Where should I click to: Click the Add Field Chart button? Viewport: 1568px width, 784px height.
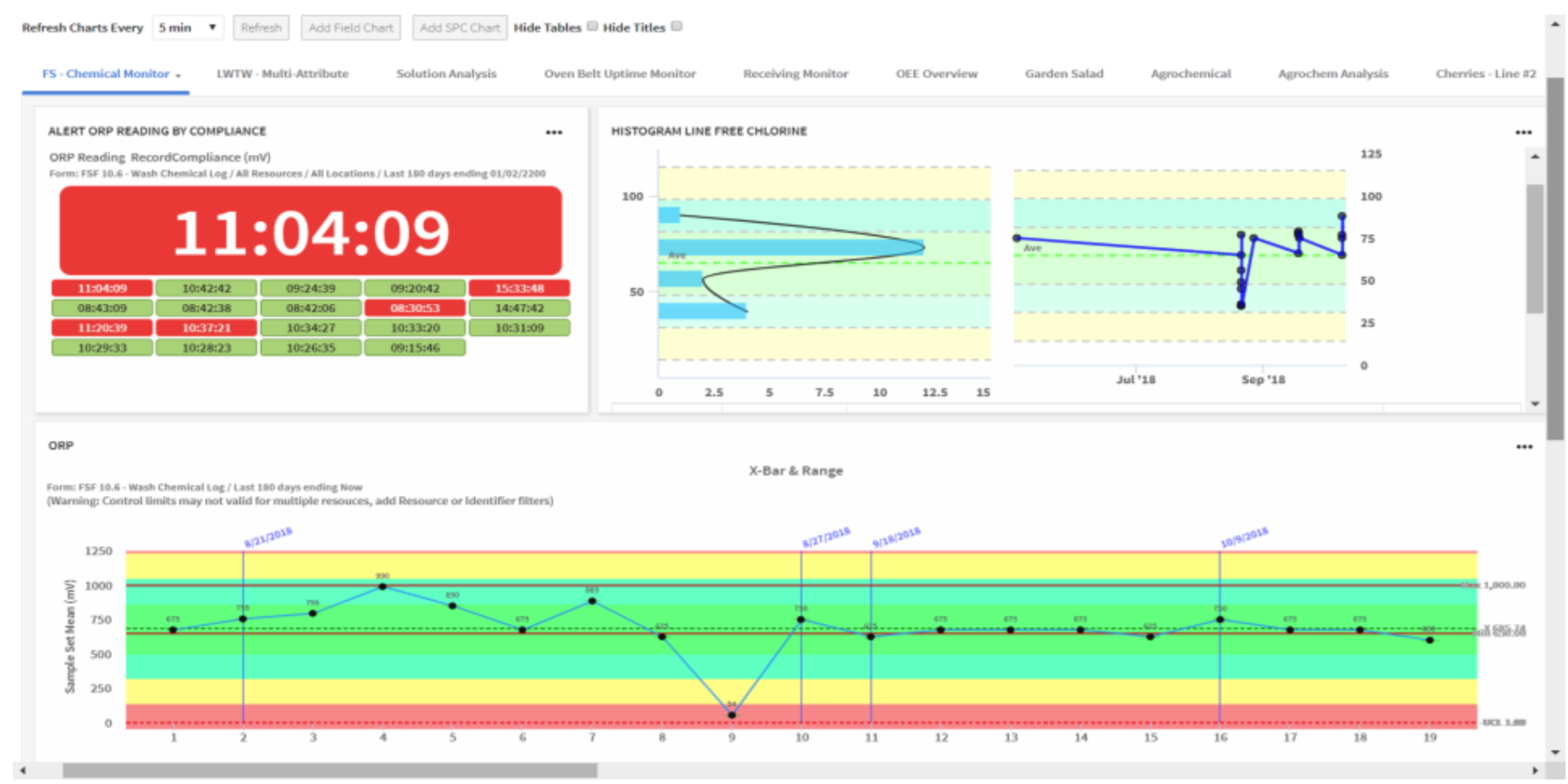pos(351,27)
